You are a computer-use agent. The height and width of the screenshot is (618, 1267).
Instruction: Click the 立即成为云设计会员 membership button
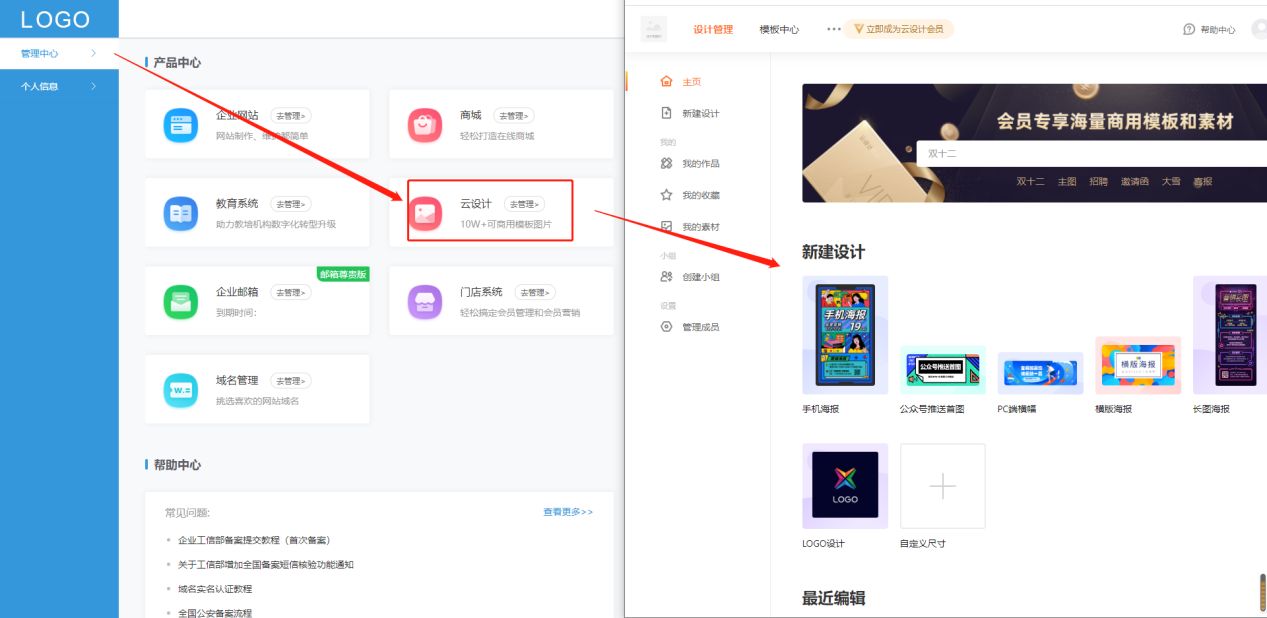point(899,29)
